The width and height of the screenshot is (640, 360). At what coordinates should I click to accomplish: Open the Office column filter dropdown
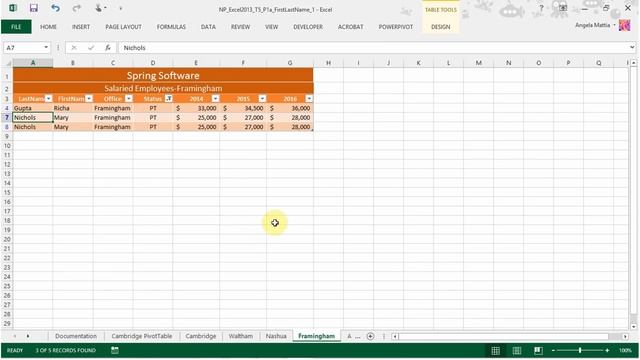[x=129, y=99]
